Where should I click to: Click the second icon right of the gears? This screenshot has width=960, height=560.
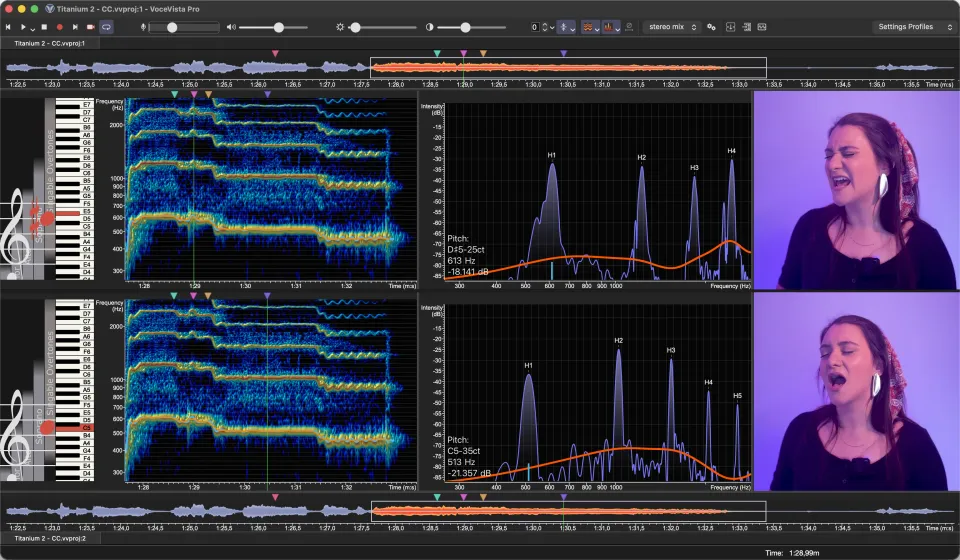pyautogui.click(x=747, y=27)
